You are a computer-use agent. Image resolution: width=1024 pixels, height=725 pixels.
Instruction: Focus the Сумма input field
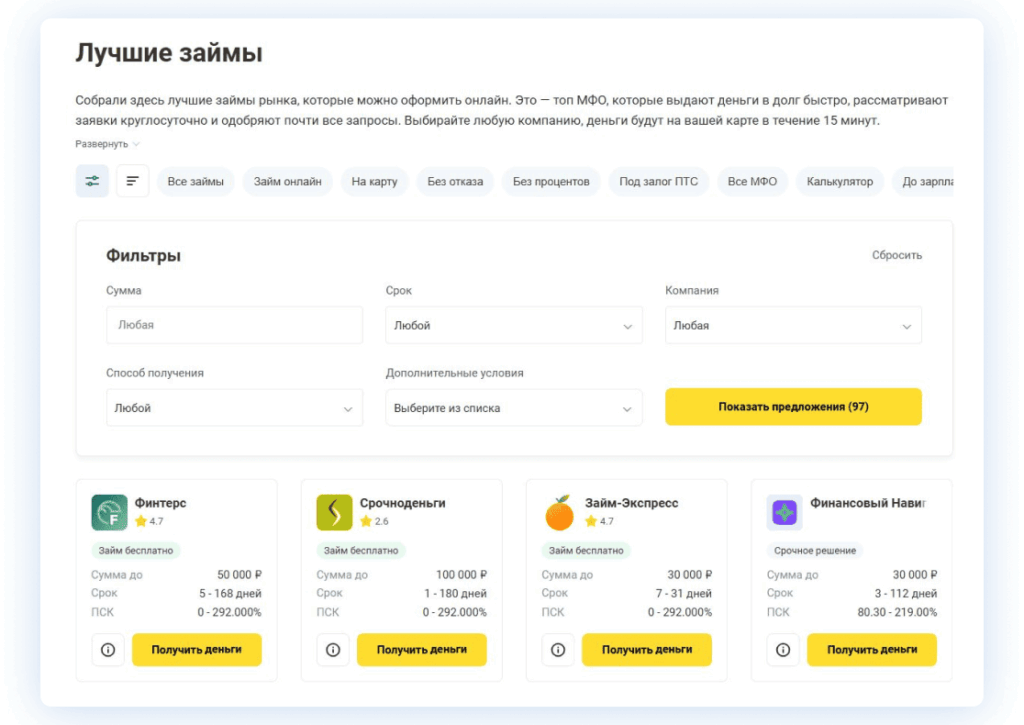click(x=234, y=325)
